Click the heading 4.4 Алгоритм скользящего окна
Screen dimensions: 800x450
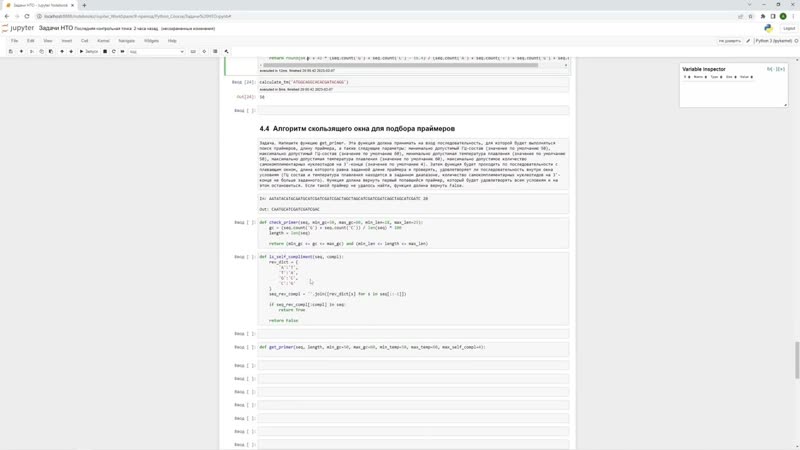click(x=357, y=129)
